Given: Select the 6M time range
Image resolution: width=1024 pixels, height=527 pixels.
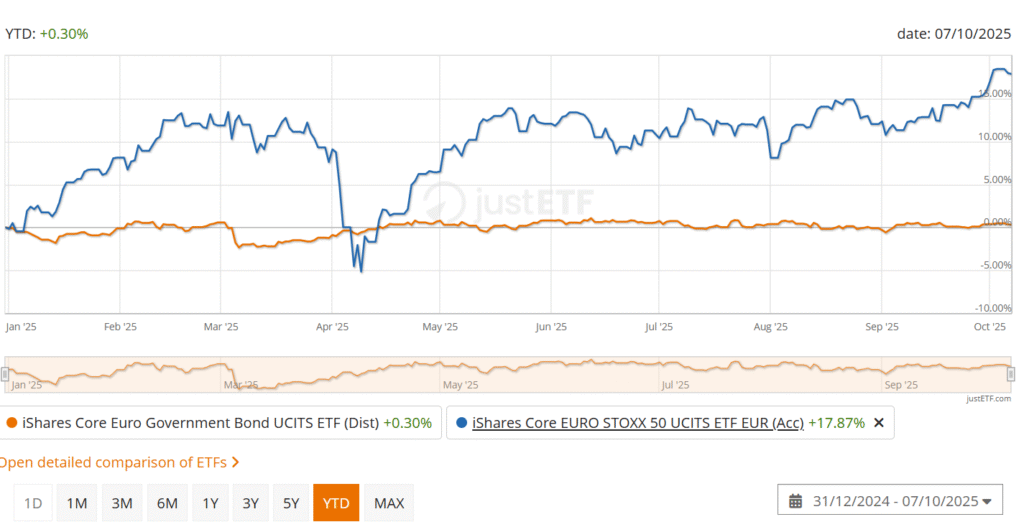Looking at the screenshot, I should (166, 503).
